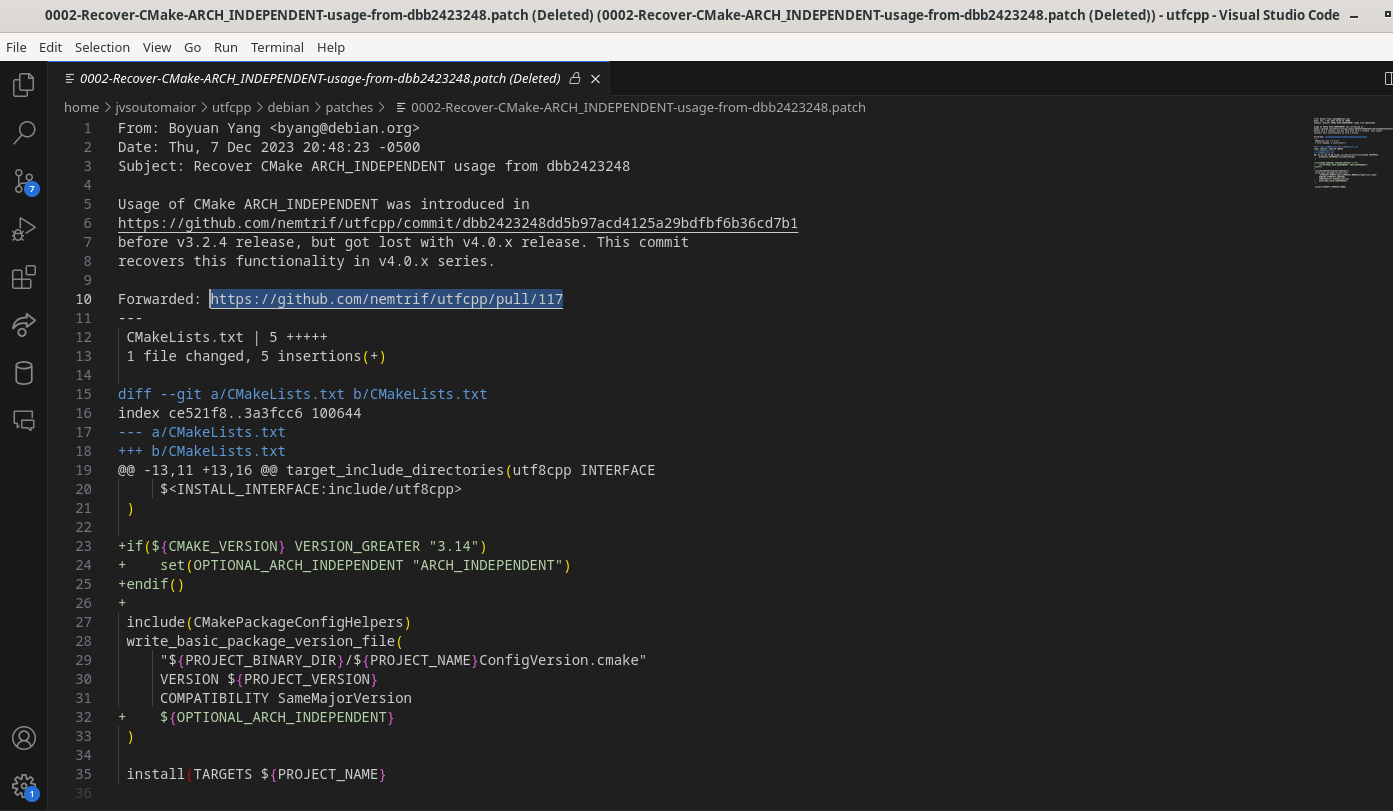
Task: Click the 'diff --git a/CMakeLists.txt' line
Action: point(302,394)
